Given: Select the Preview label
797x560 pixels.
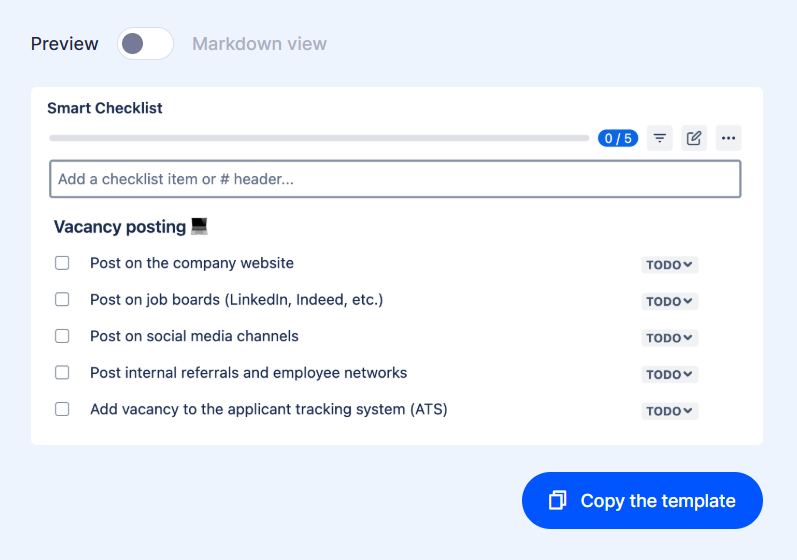Looking at the screenshot, I should tap(65, 44).
